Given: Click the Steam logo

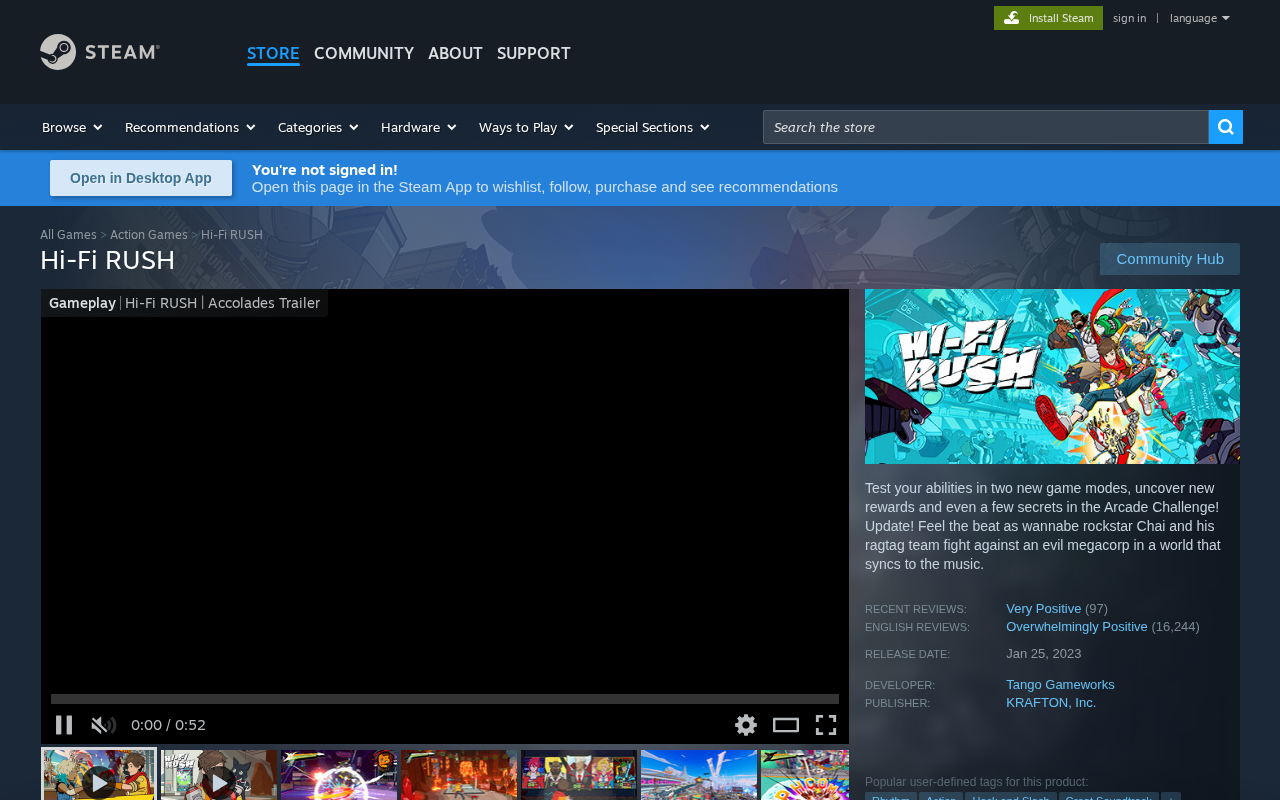Looking at the screenshot, I should pos(100,52).
